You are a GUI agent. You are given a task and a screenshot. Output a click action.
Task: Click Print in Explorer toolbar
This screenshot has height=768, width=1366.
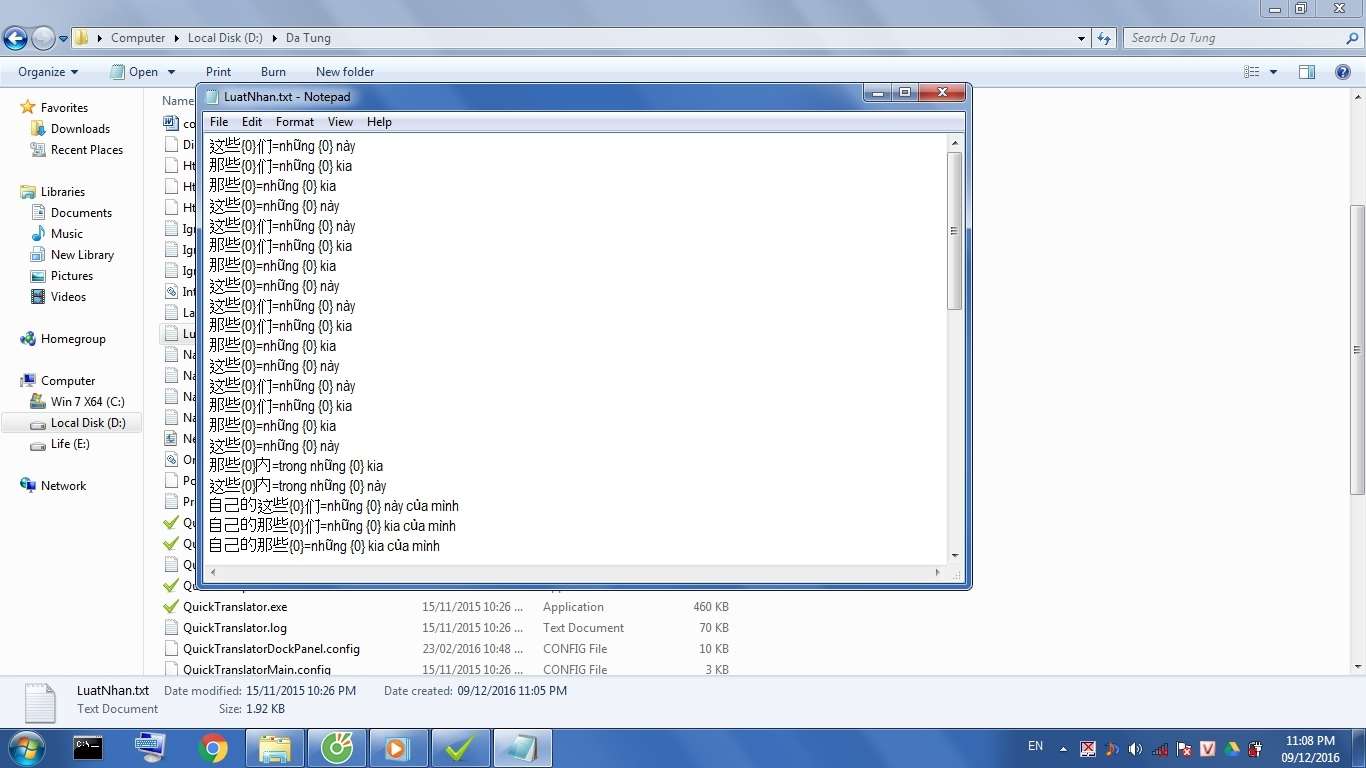218,72
